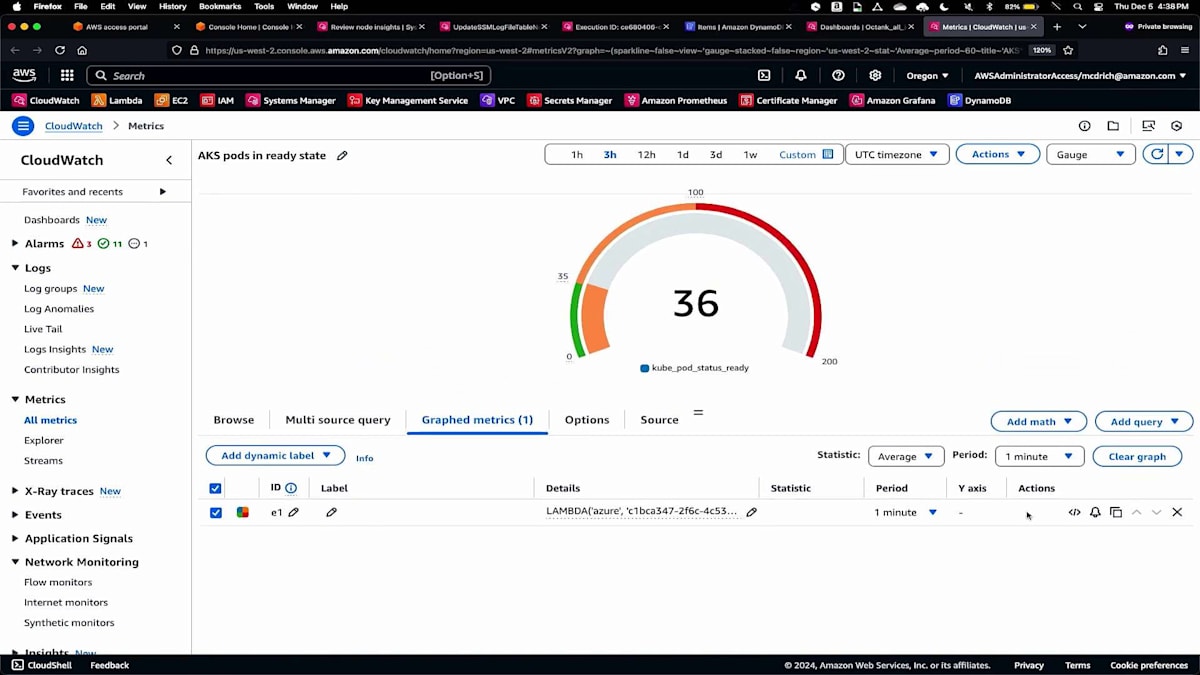The width and height of the screenshot is (1200, 675).
Task: Open the console settings gear
Action: point(875,75)
